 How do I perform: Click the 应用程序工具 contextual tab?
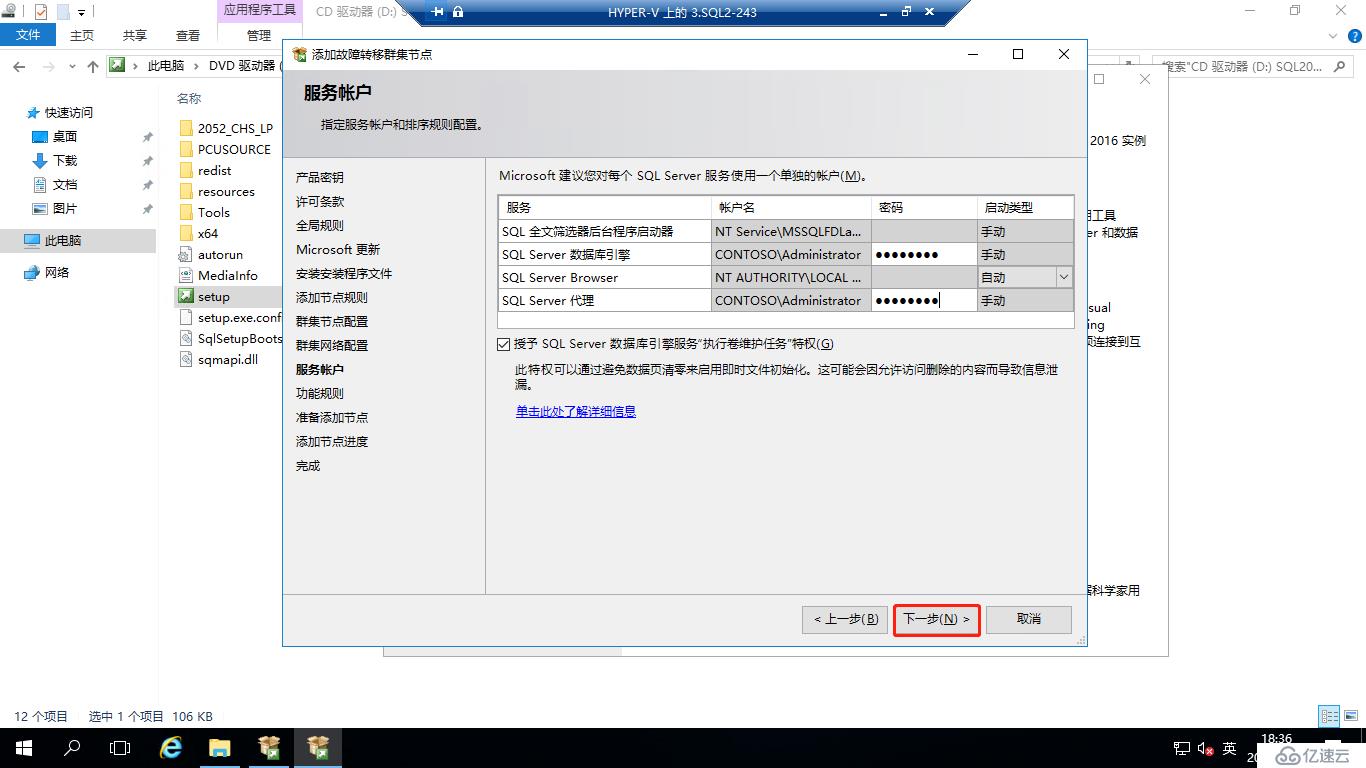(x=260, y=11)
